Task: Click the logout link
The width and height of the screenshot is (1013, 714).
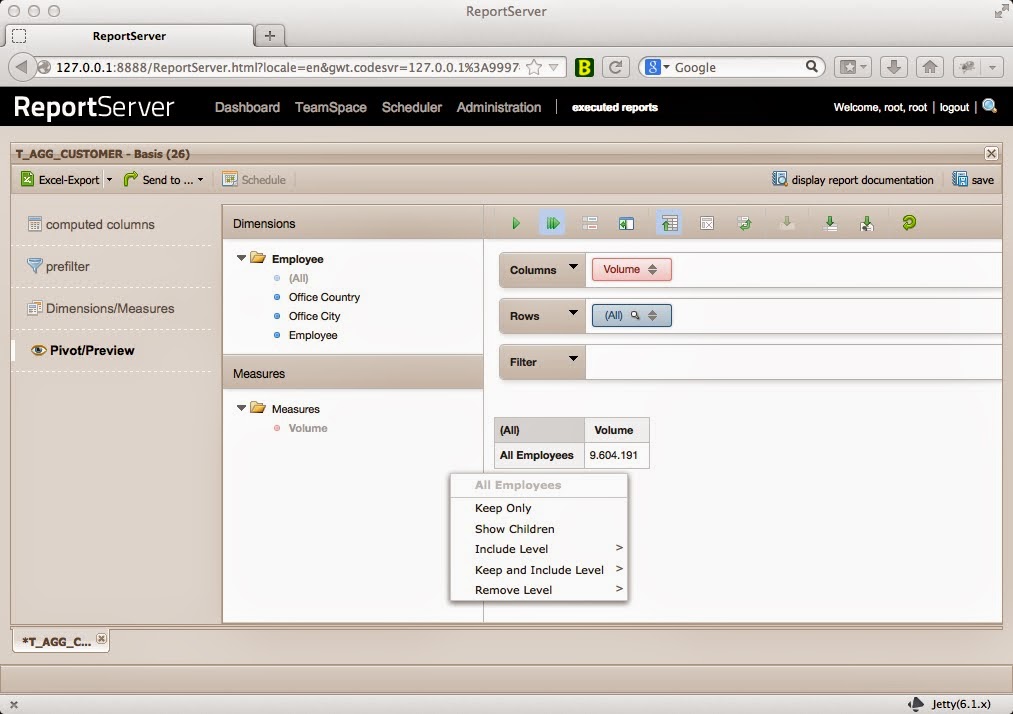Action: (954, 107)
